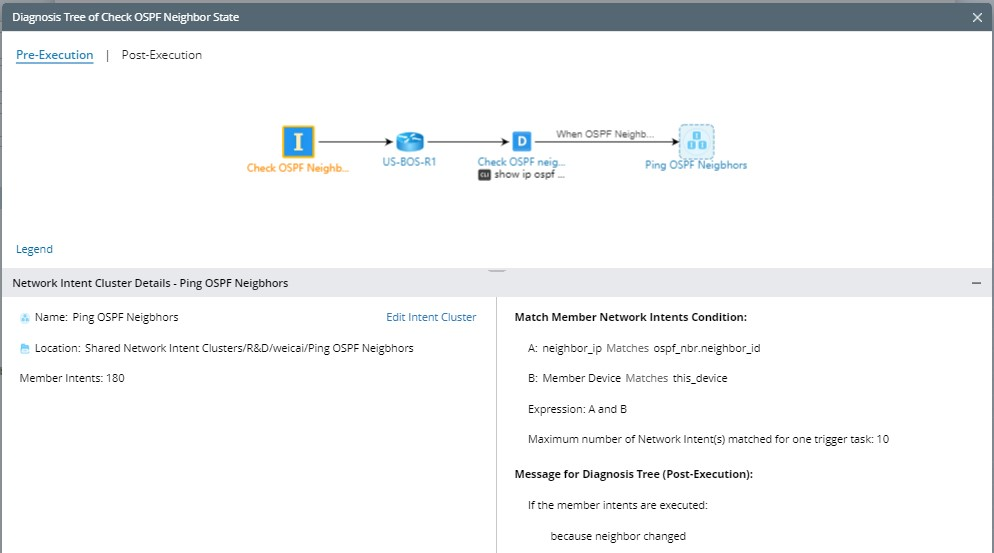Collapse the Network Intent Cluster Details panel

(x=976, y=284)
